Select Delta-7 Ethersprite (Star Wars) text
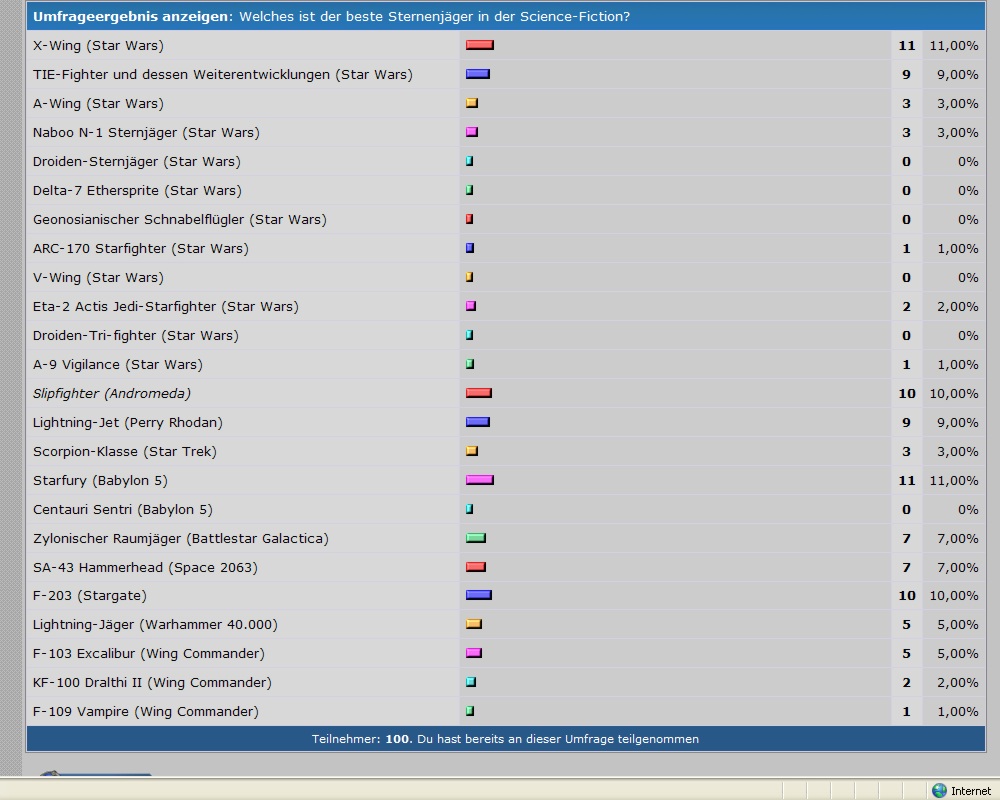 [137, 190]
